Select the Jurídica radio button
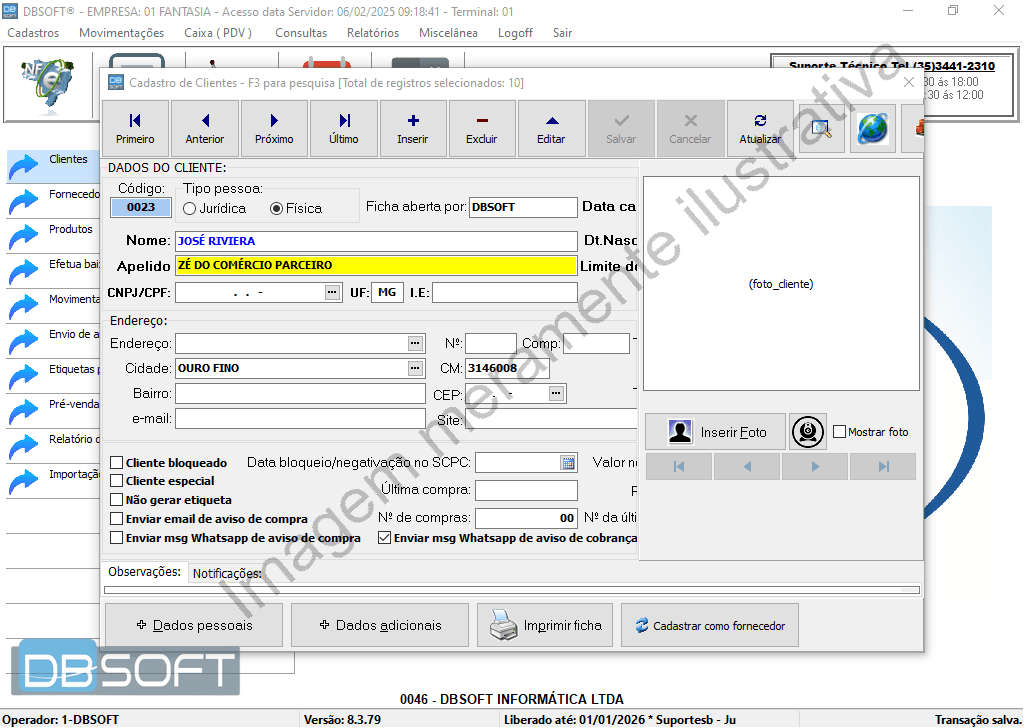The image size is (1024, 728). [x=190, y=209]
